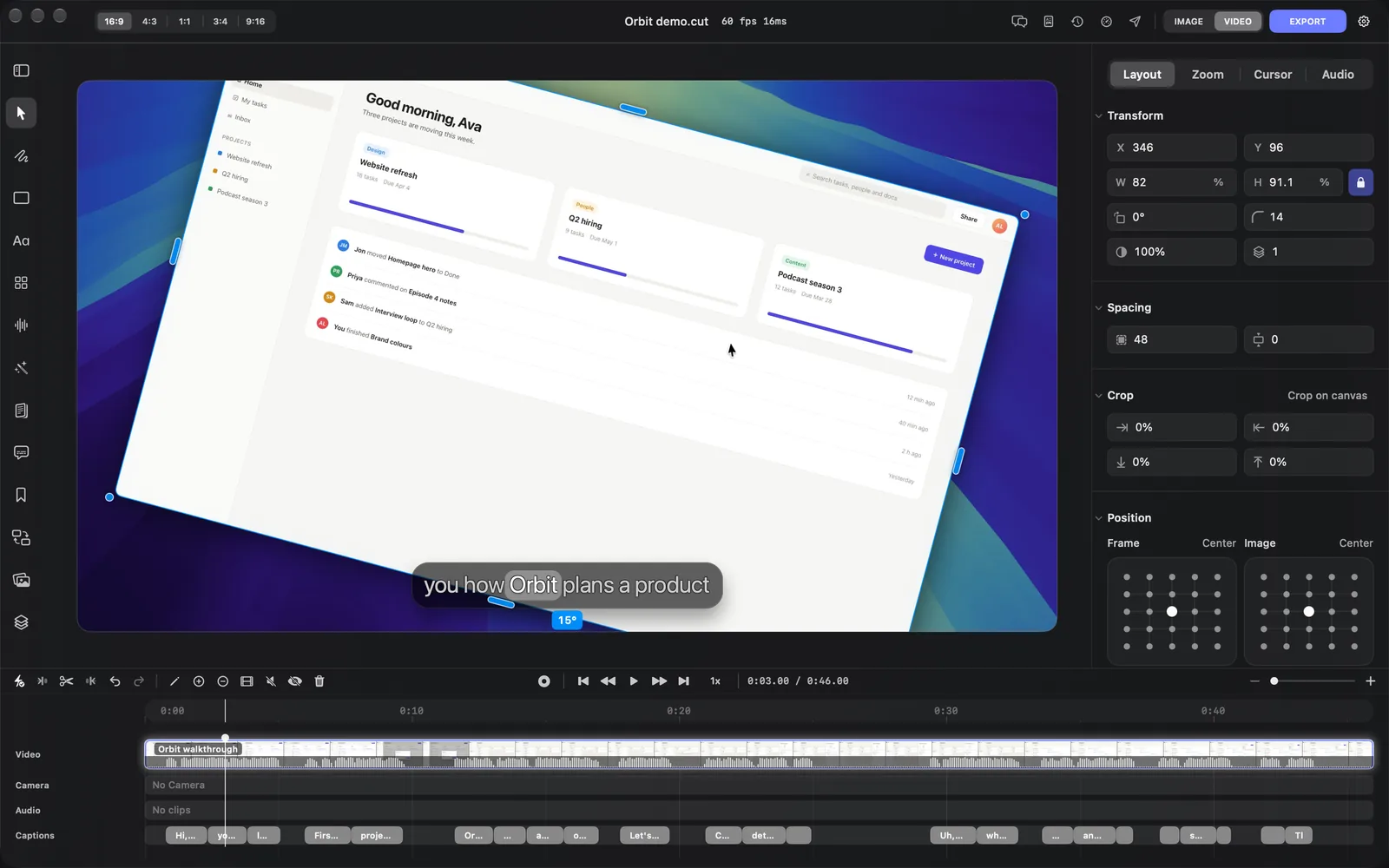Click Crop on canvas

(1326, 395)
